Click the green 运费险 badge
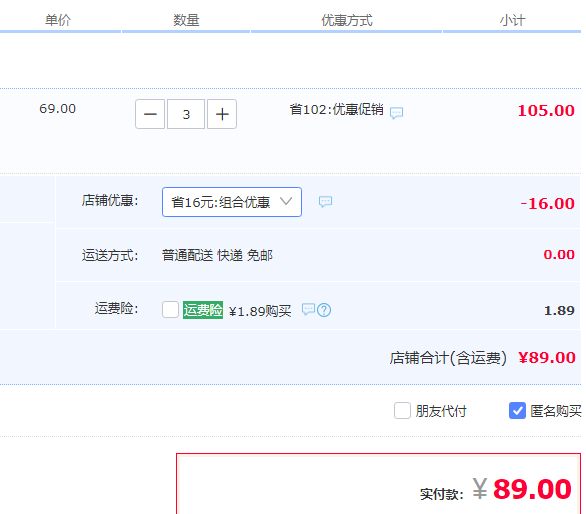The height and width of the screenshot is (514, 586). [203, 310]
